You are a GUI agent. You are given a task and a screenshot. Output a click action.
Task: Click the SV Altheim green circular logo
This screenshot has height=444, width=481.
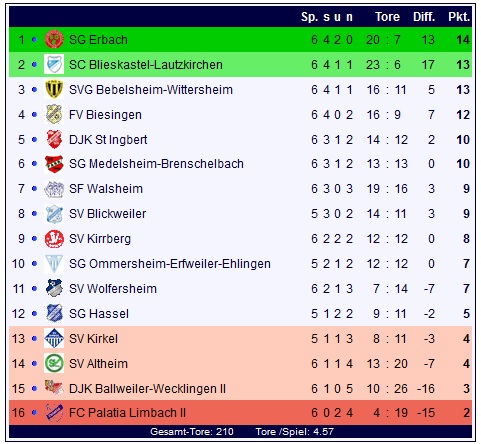coord(54,363)
